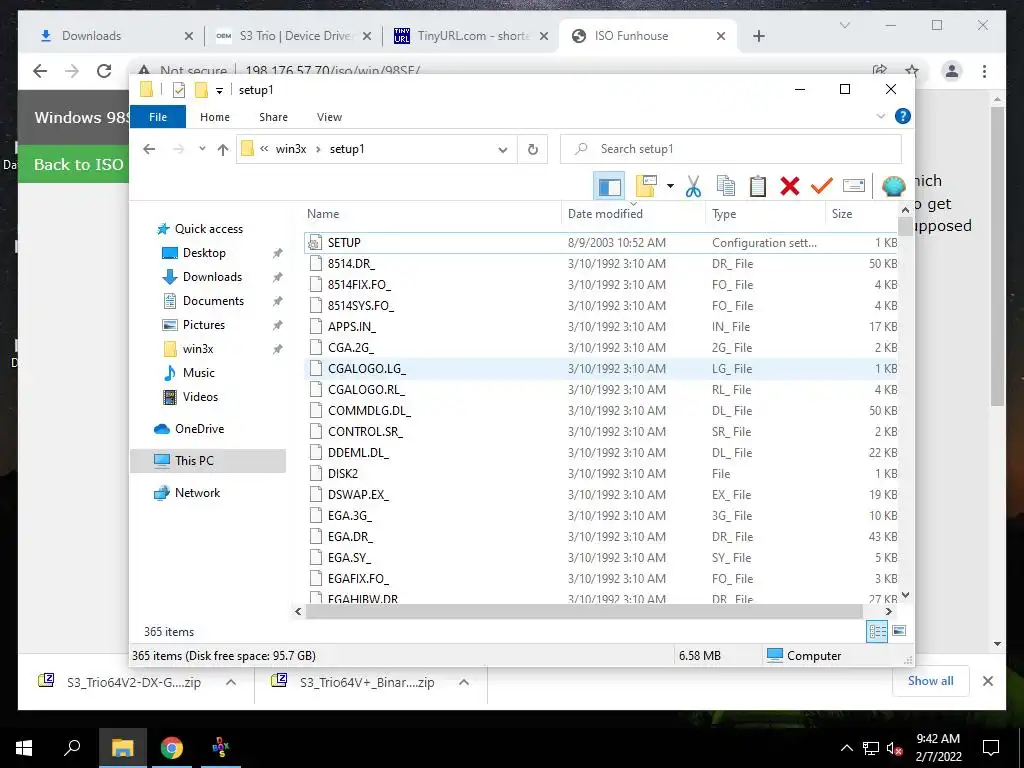Open Chrome profile avatar icon
The height and width of the screenshot is (768, 1024).
tap(952, 71)
